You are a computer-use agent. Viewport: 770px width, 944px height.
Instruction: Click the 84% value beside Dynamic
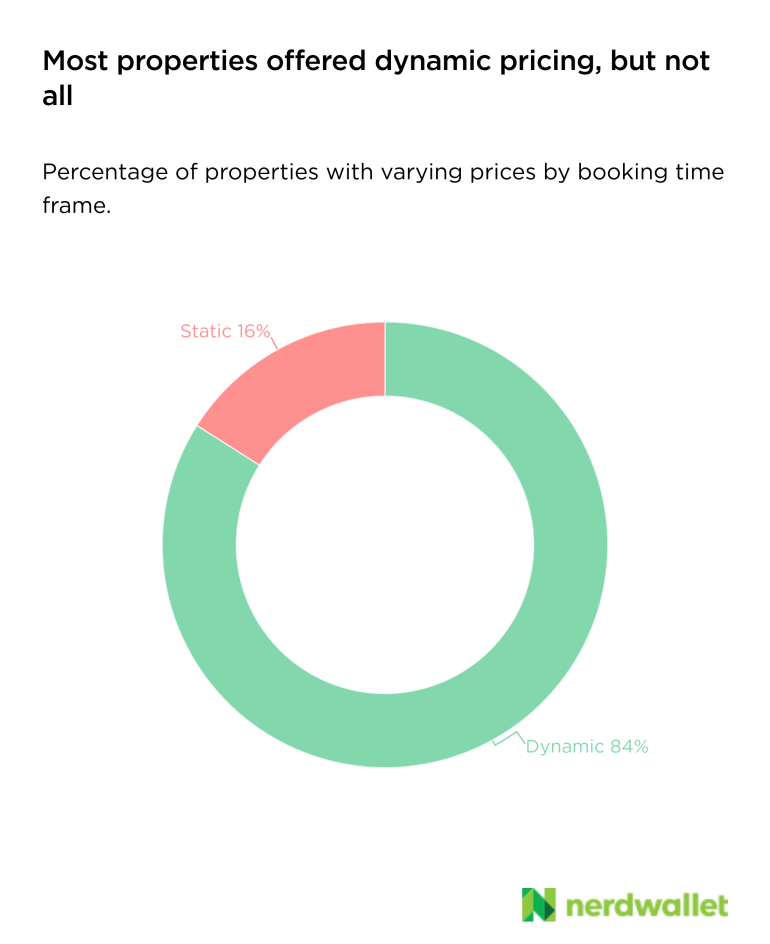click(630, 746)
